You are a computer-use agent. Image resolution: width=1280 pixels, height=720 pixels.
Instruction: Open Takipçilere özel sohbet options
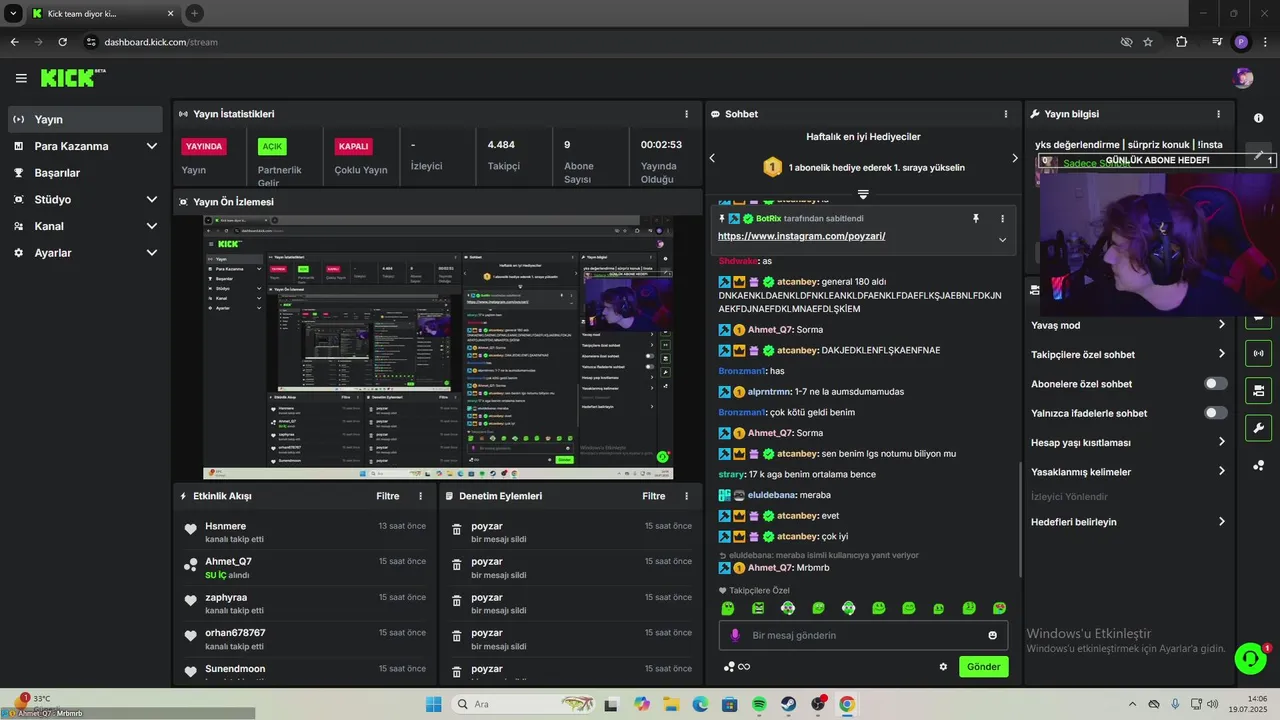click(1221, 354)
